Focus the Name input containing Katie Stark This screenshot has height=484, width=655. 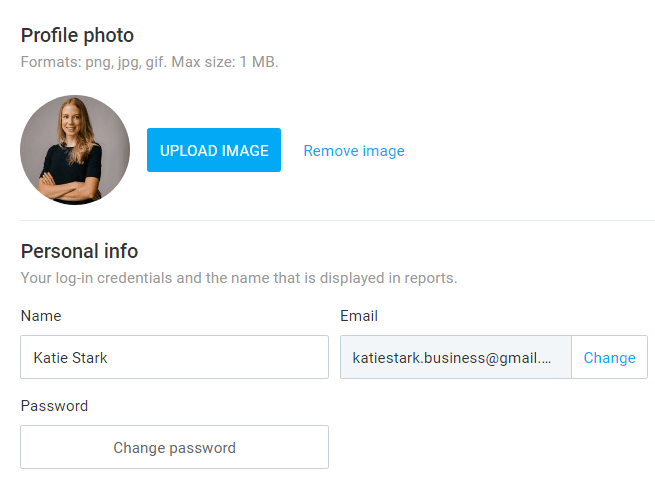[x=175, y=357]
